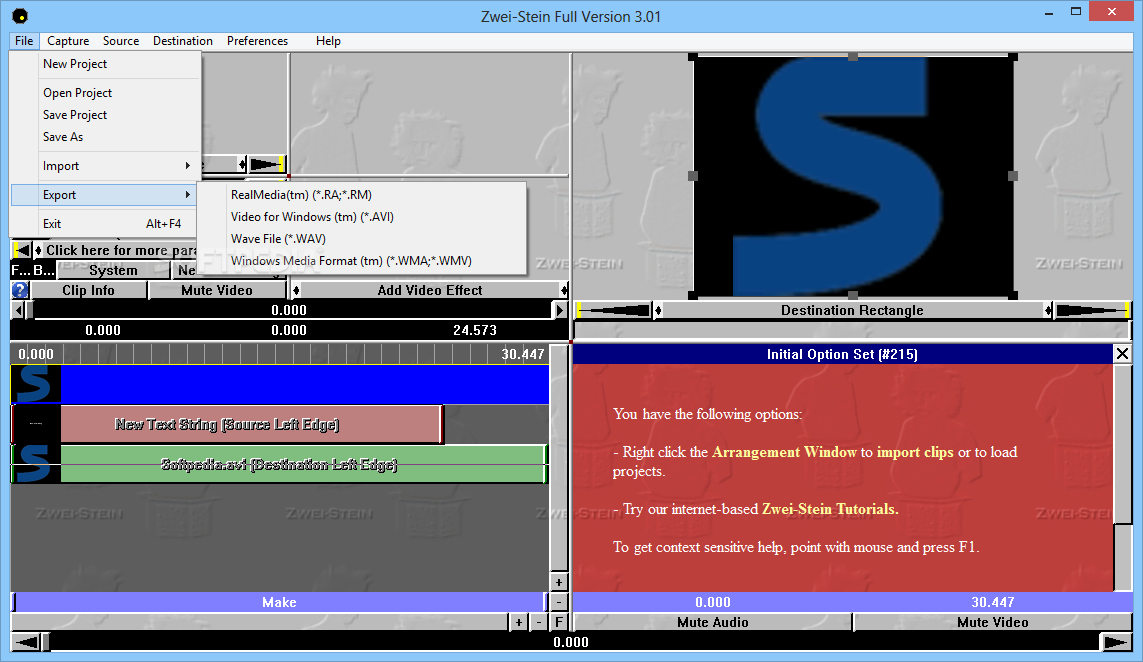1143x662 pixels.
Task: Click the Make button
Action: point(279,602)
